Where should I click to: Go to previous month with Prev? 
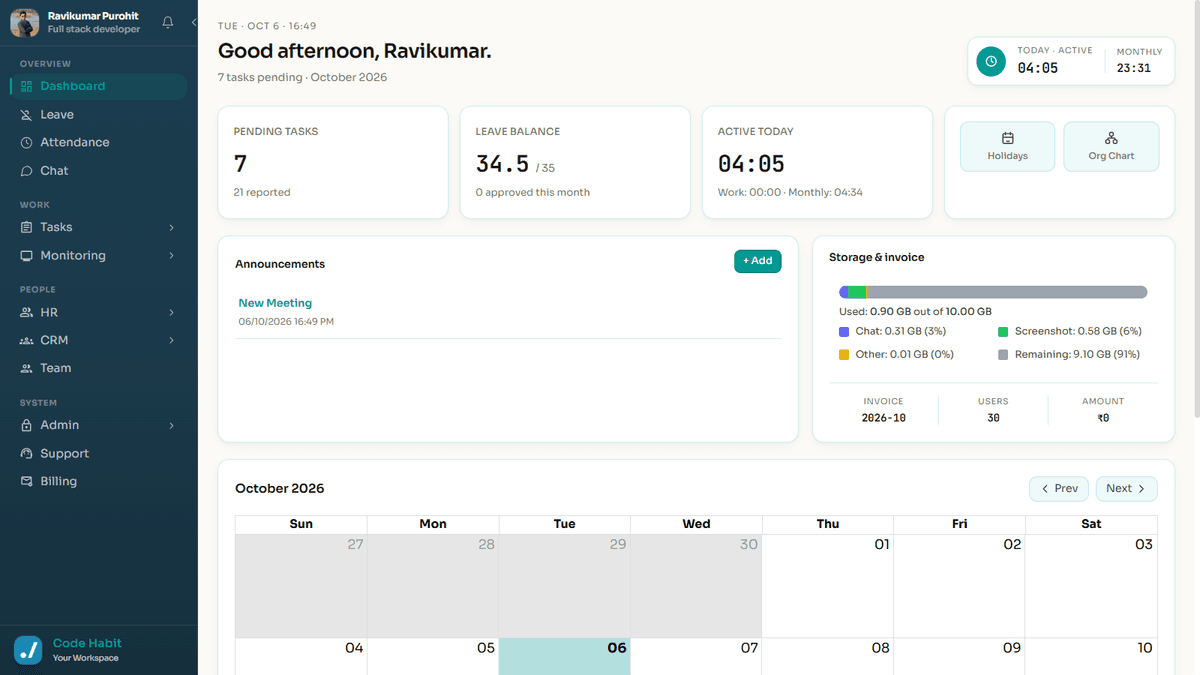(1059, 488)
